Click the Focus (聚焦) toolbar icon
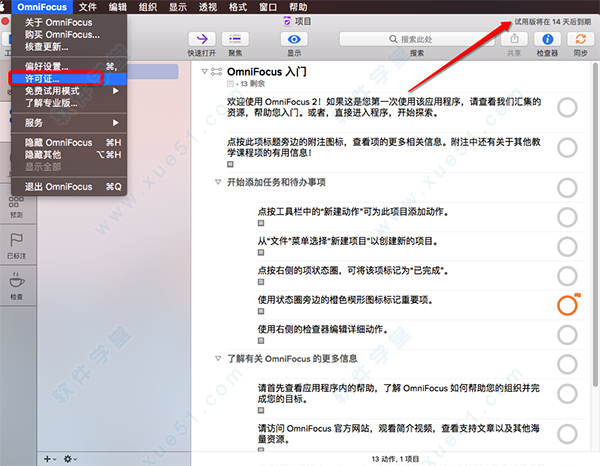This screenshot has width=600, height=466. click(235, 39)
